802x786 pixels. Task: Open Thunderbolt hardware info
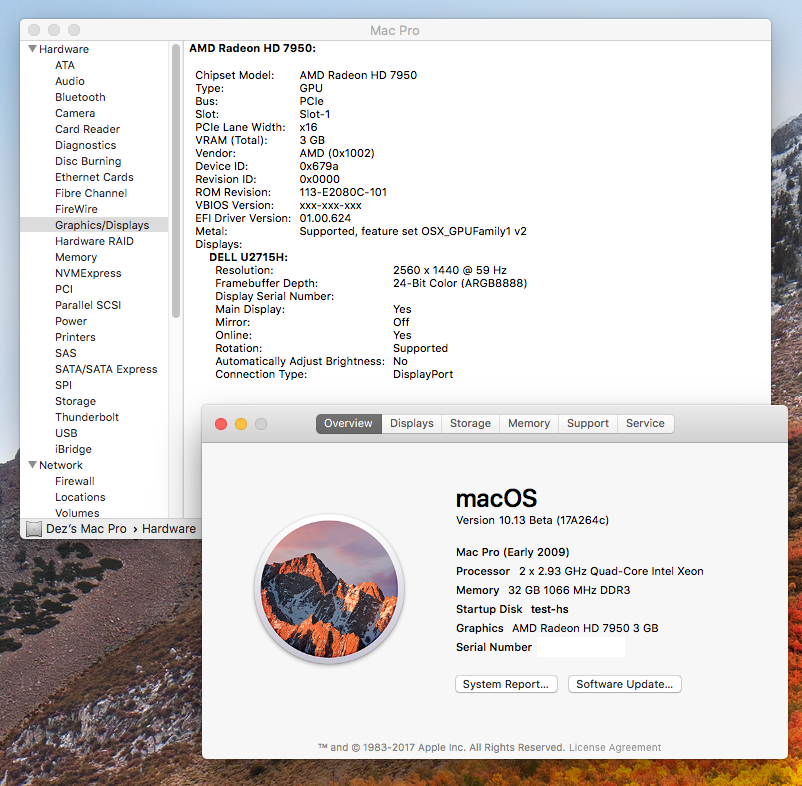pyautogui.click(x=87, y=417)
